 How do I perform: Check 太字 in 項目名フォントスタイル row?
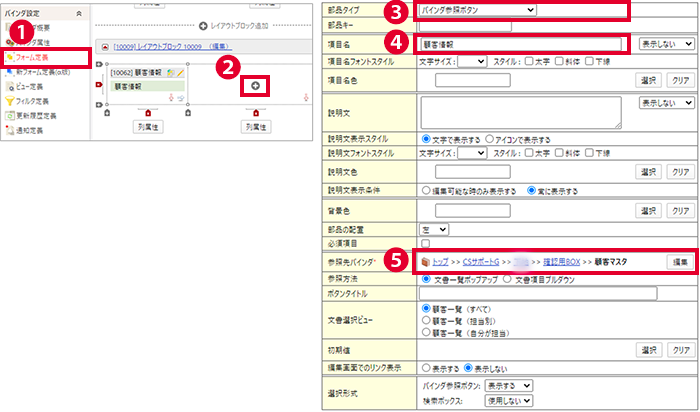pyautogui.click(x=529, y=62)
